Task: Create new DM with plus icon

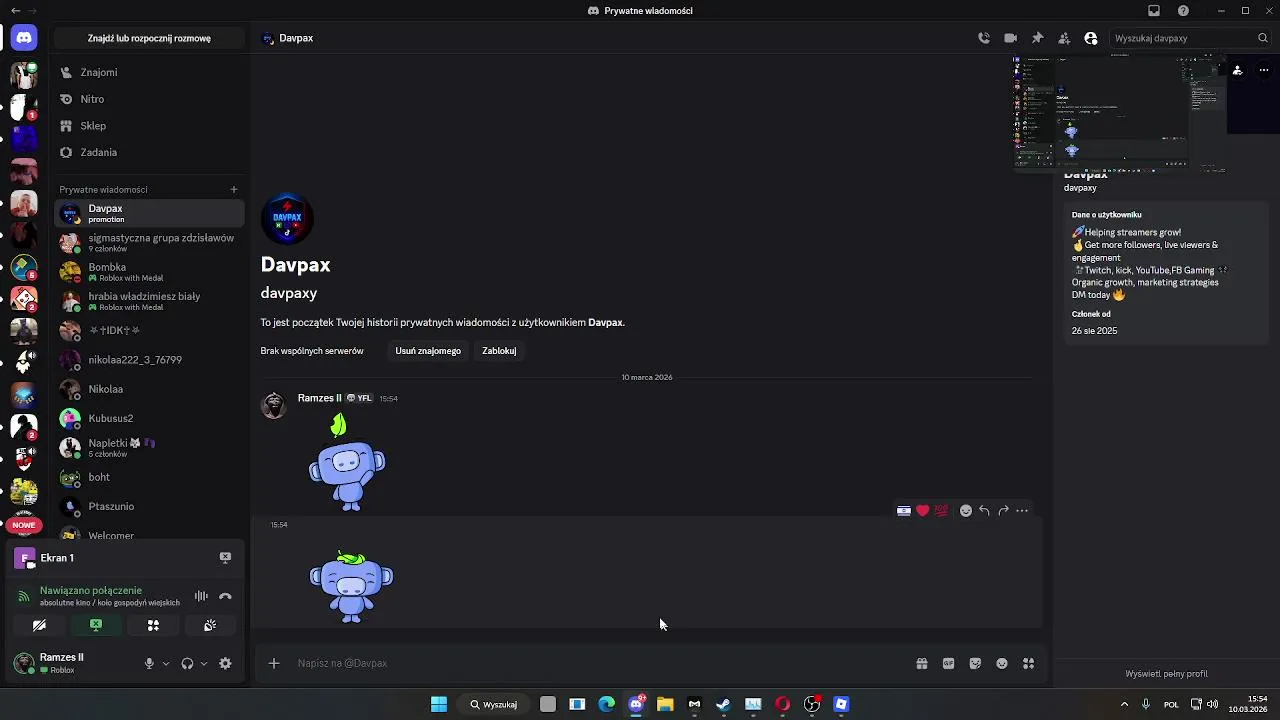Action: pos(234,189)
